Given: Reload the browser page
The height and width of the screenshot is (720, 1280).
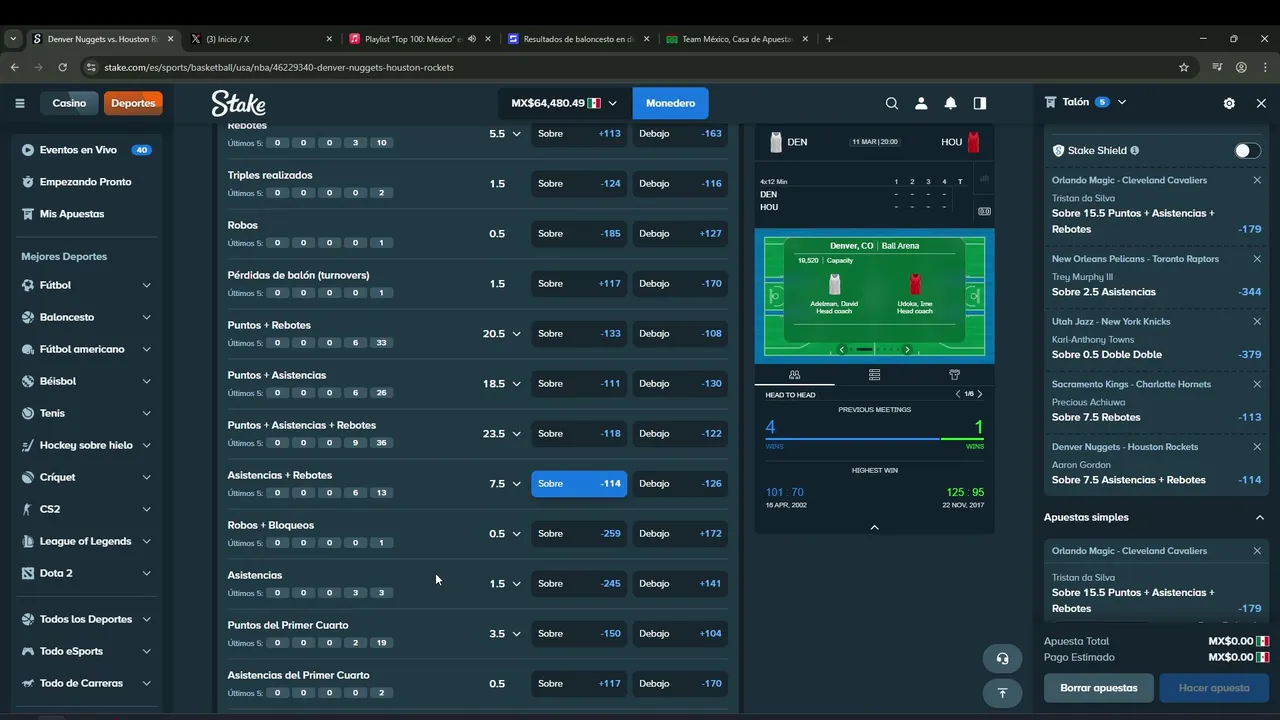Looking at the screenshot, I should (62, 67).
